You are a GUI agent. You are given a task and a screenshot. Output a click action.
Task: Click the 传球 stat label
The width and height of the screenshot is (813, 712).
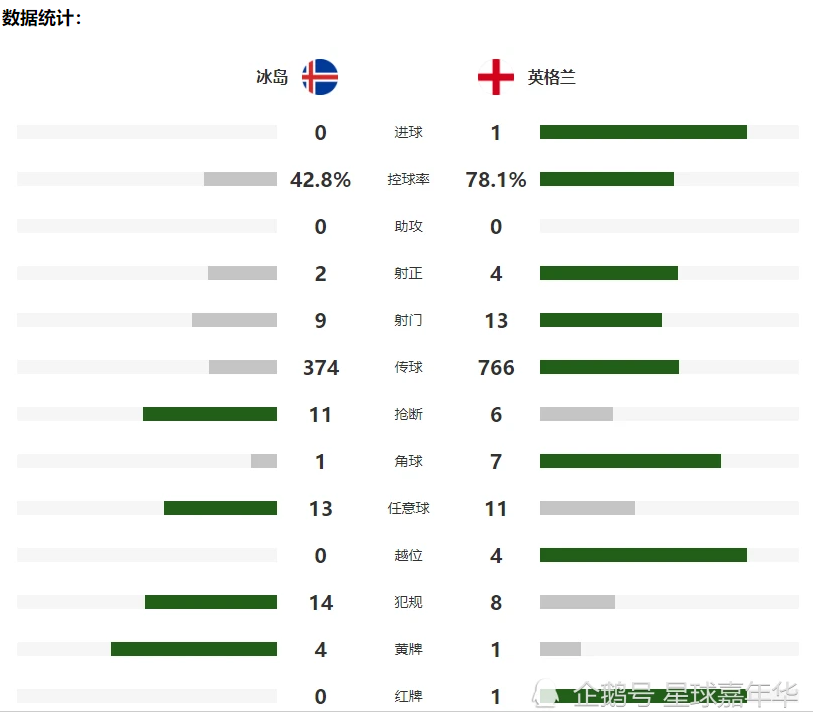(408, 368)
